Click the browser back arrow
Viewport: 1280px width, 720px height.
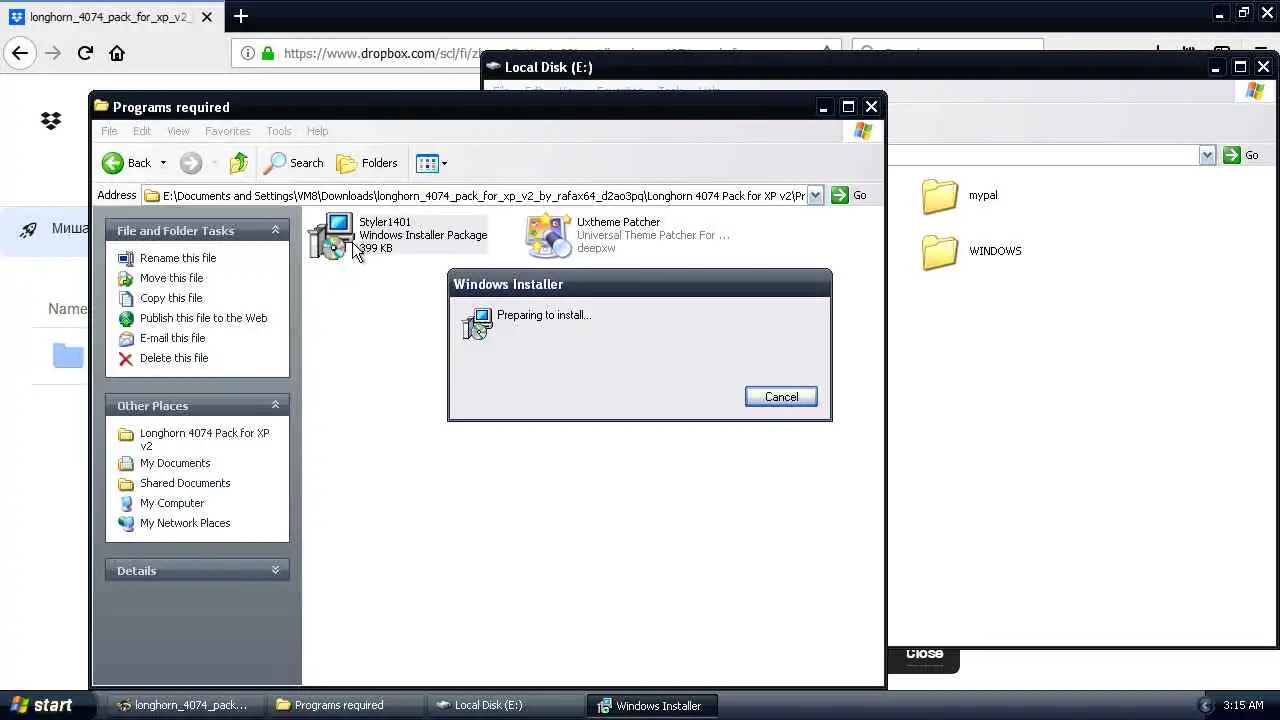pos(20,53)
